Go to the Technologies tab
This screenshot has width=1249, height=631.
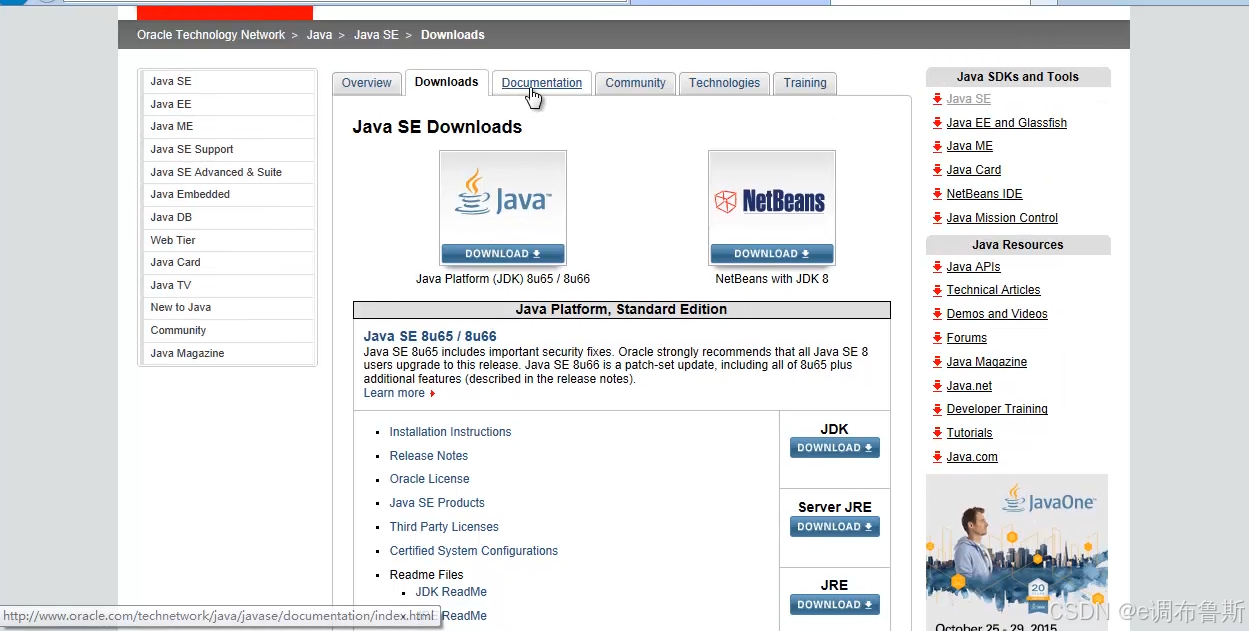pos(724,83)
